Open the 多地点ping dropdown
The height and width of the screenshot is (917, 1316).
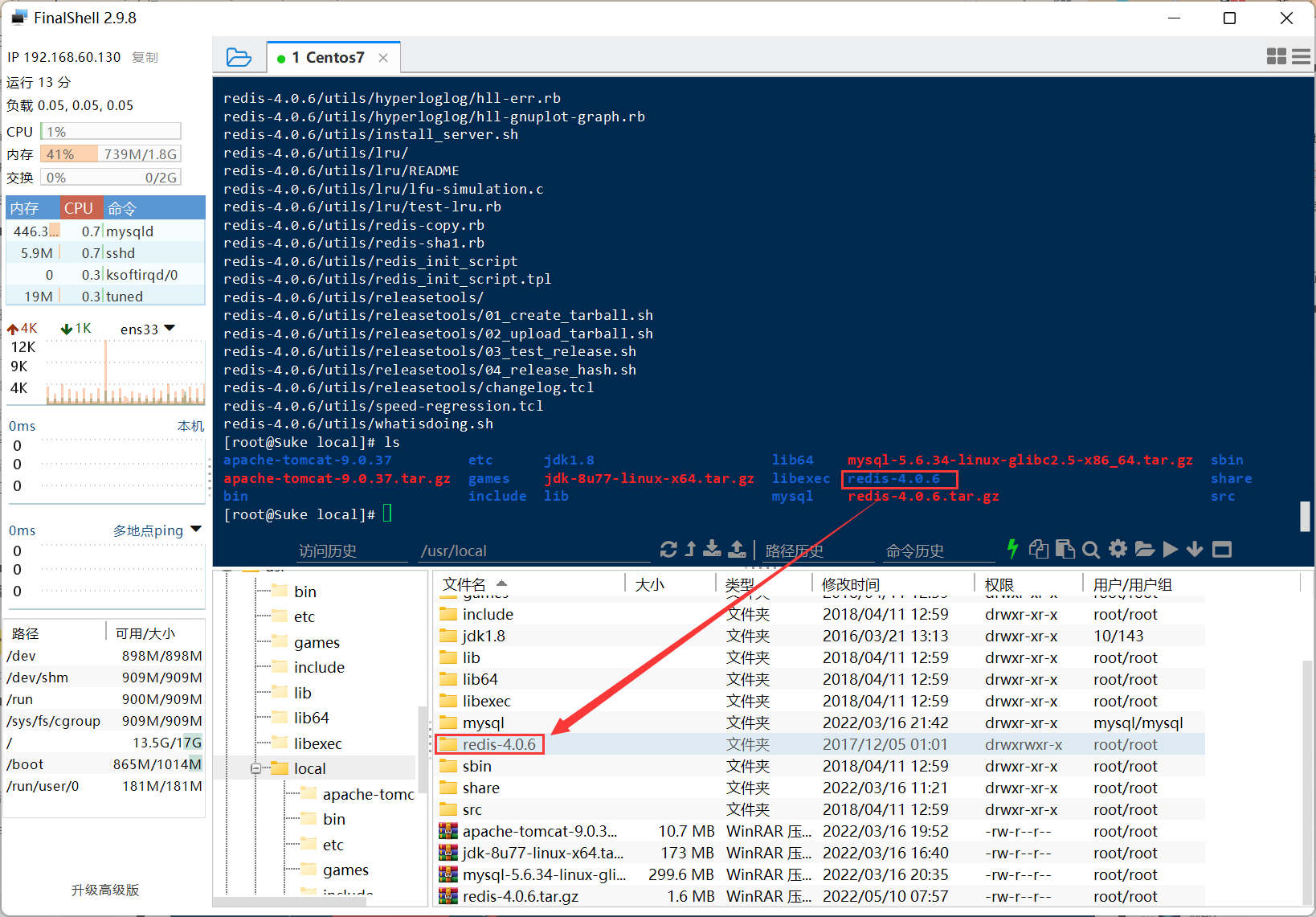(157, 530)
